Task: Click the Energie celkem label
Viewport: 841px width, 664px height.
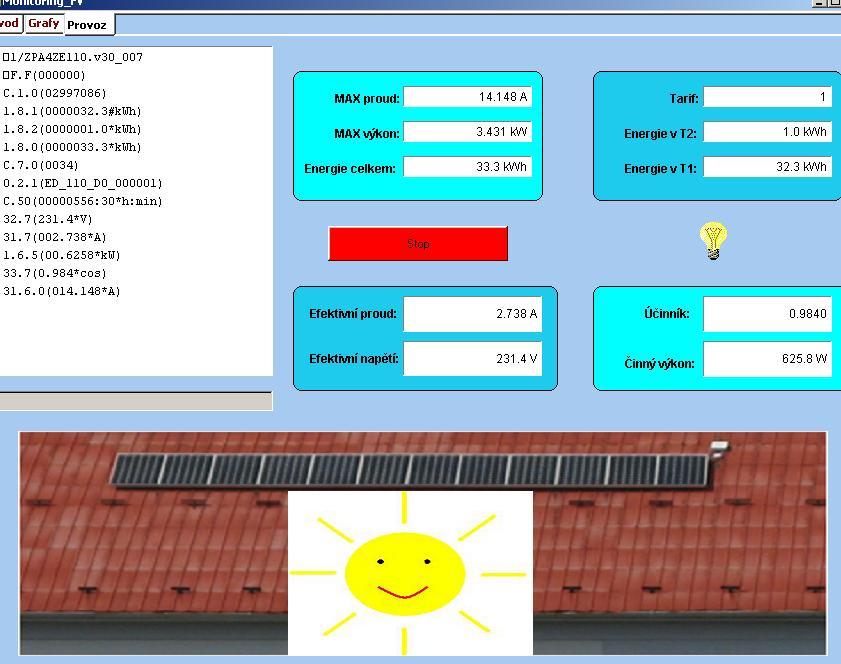Action: [350, 169]
